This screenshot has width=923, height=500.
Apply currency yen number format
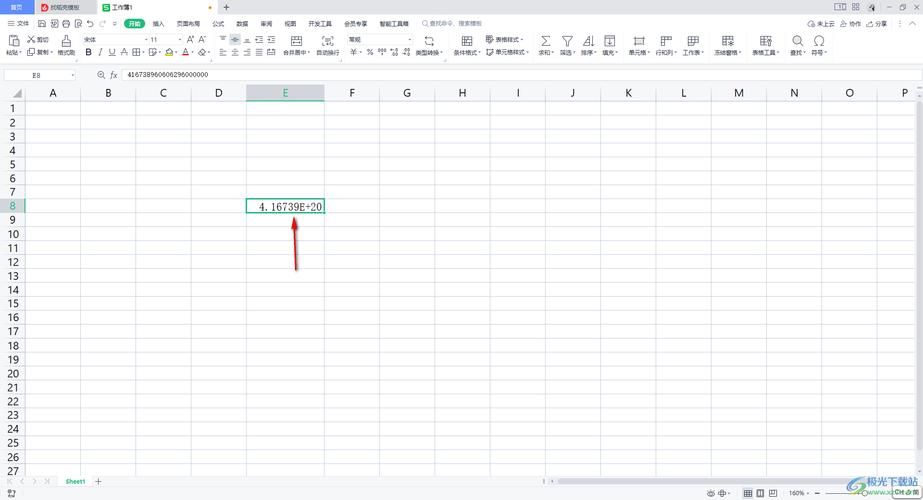353,52
